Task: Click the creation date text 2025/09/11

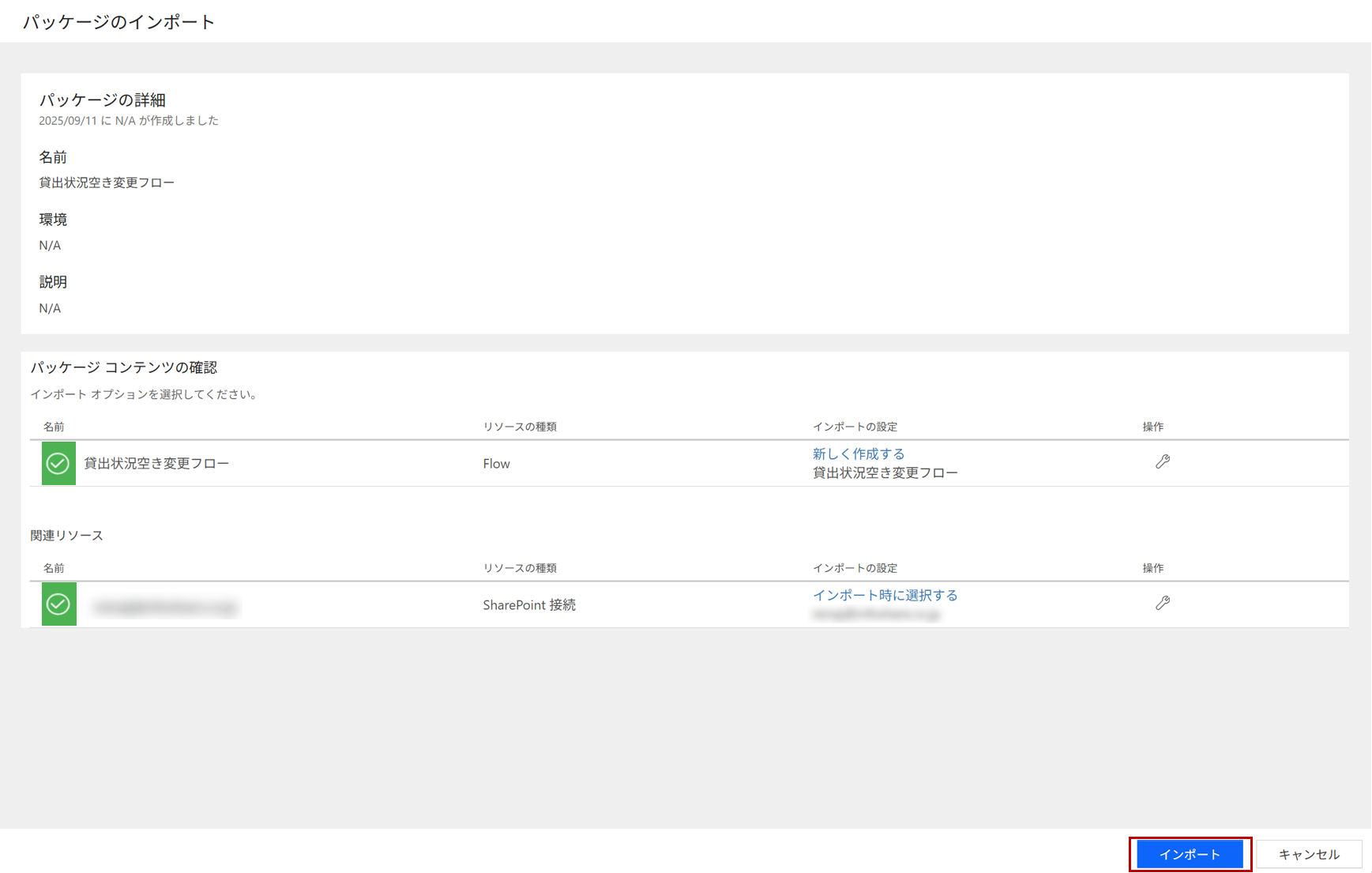Action: [x=68, y=121]
